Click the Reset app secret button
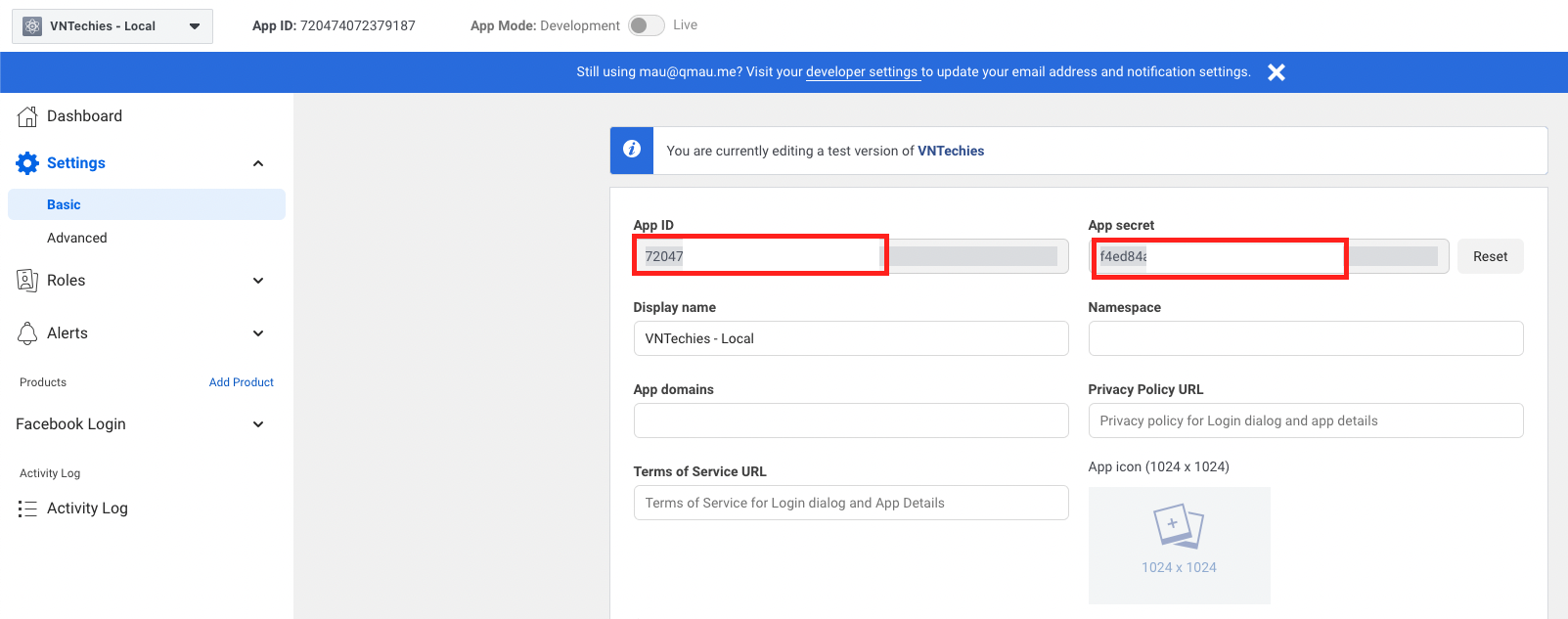The height and width of the screenshot is (619, 1568). (1490, 256)
